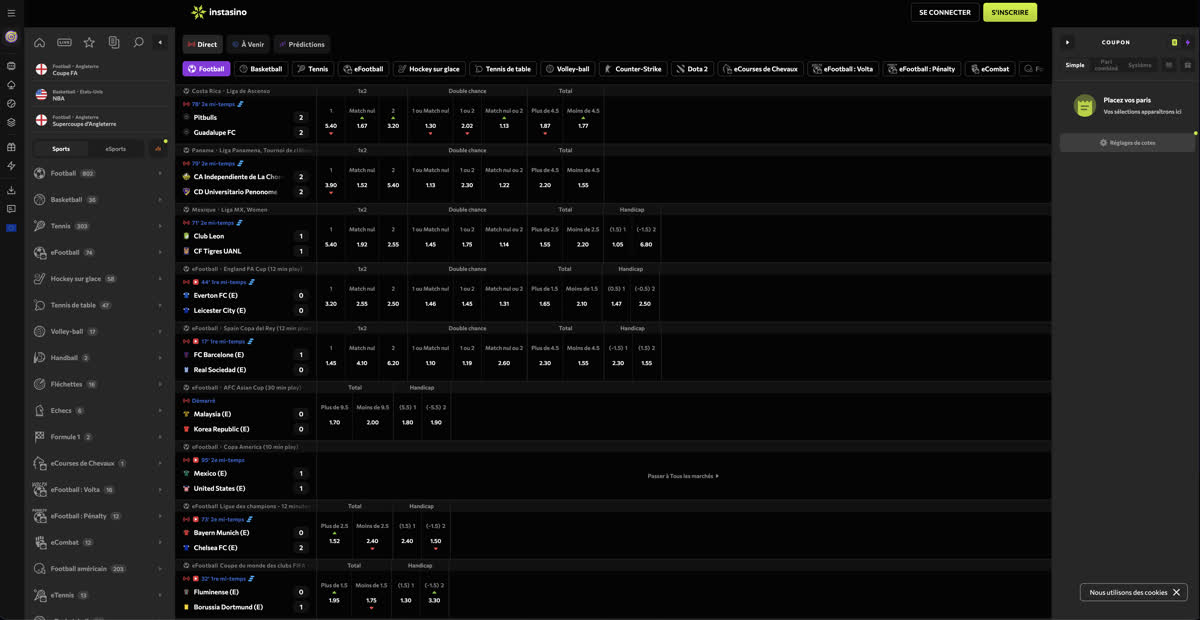Viewport: 1200px width, 620px height.
Task: Expand the Tennis category in the sidebar
Action: point(98,226)
